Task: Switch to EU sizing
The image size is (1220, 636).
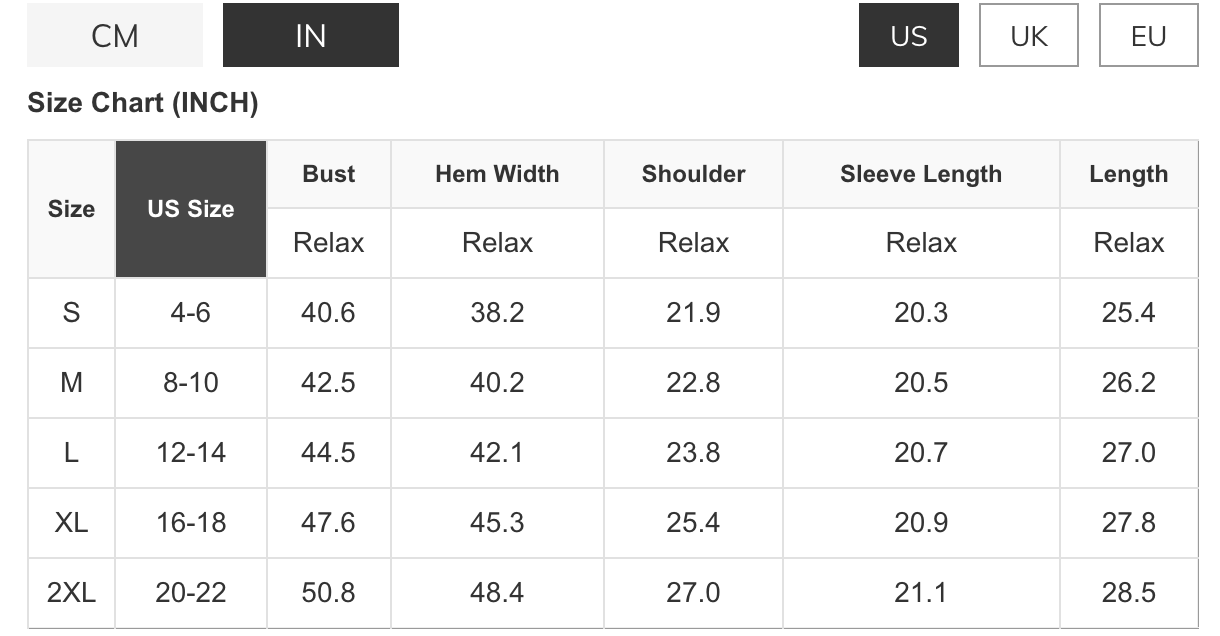Action: point(1148,36)
